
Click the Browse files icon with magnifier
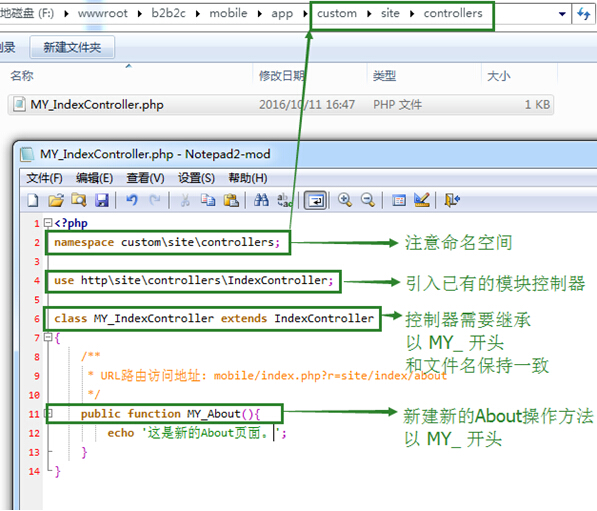(x=79, y=200)
